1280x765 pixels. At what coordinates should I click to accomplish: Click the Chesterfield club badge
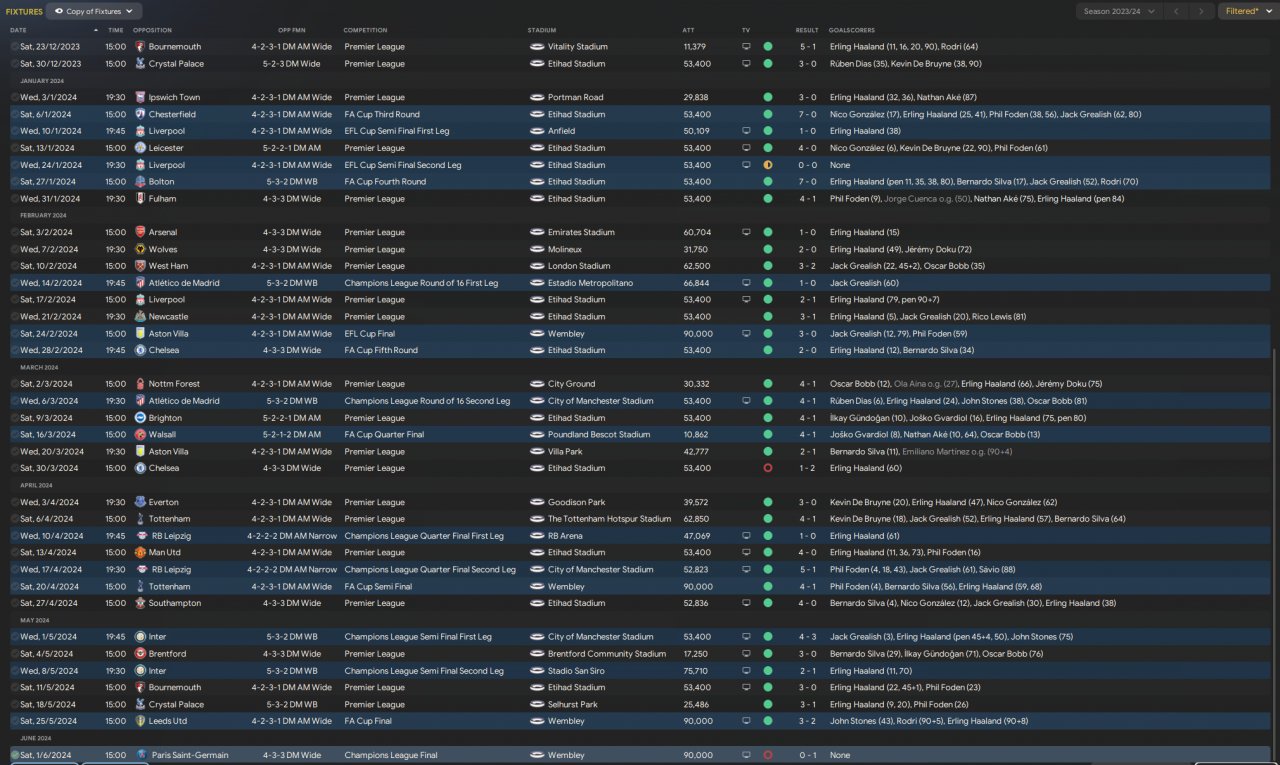140,115
